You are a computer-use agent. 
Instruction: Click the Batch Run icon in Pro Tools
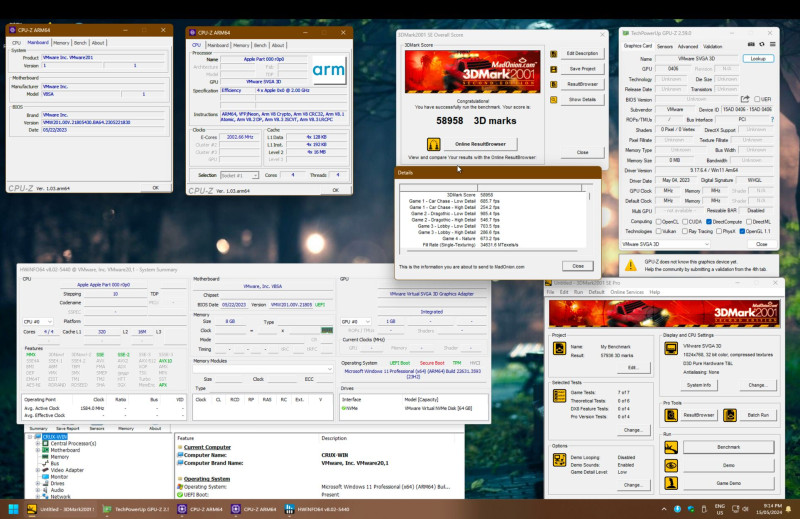tap(730, 415)
